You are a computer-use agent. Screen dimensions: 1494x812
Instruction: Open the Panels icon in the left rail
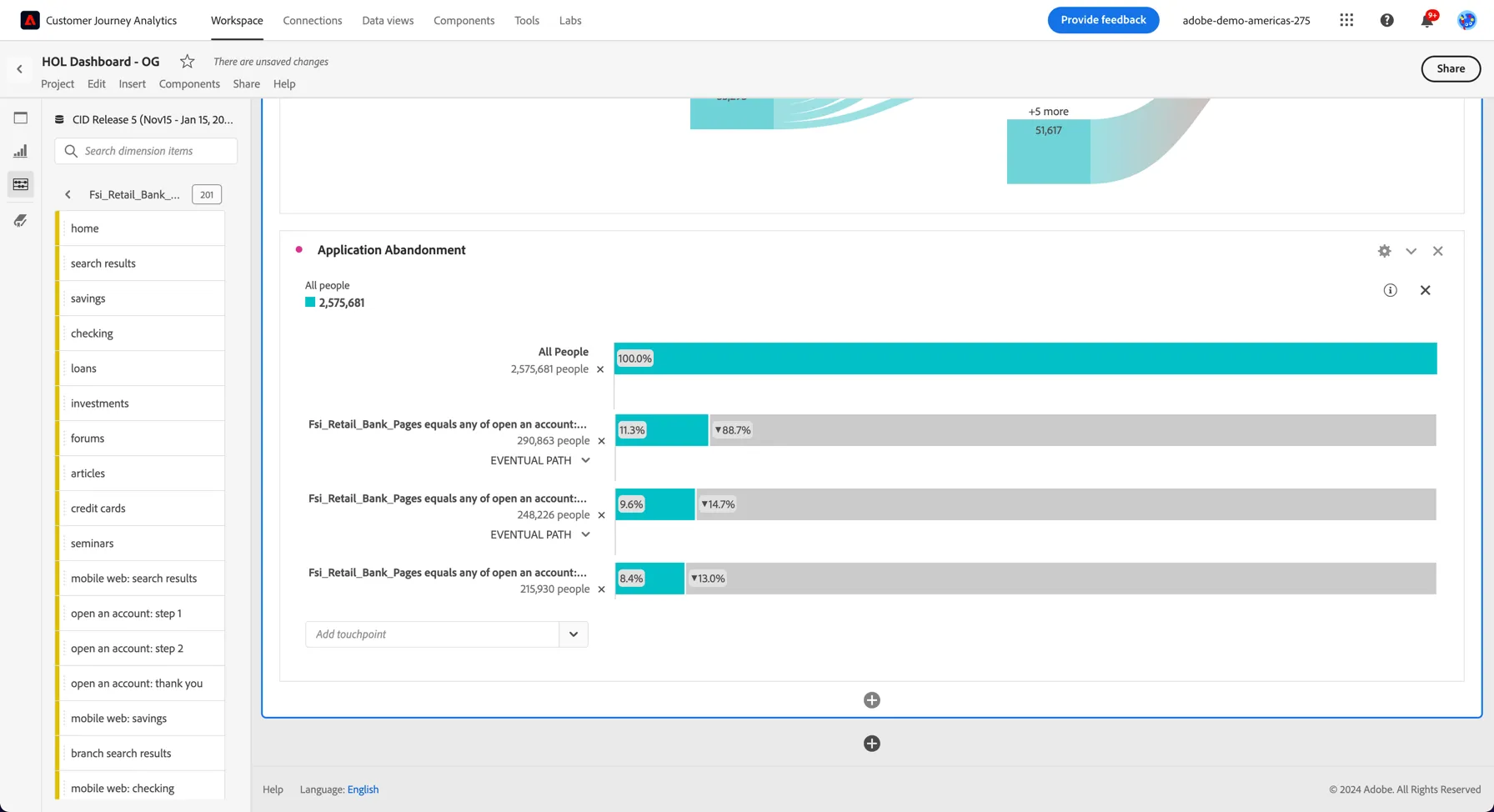pyautogui.click(x=21, y=118)
